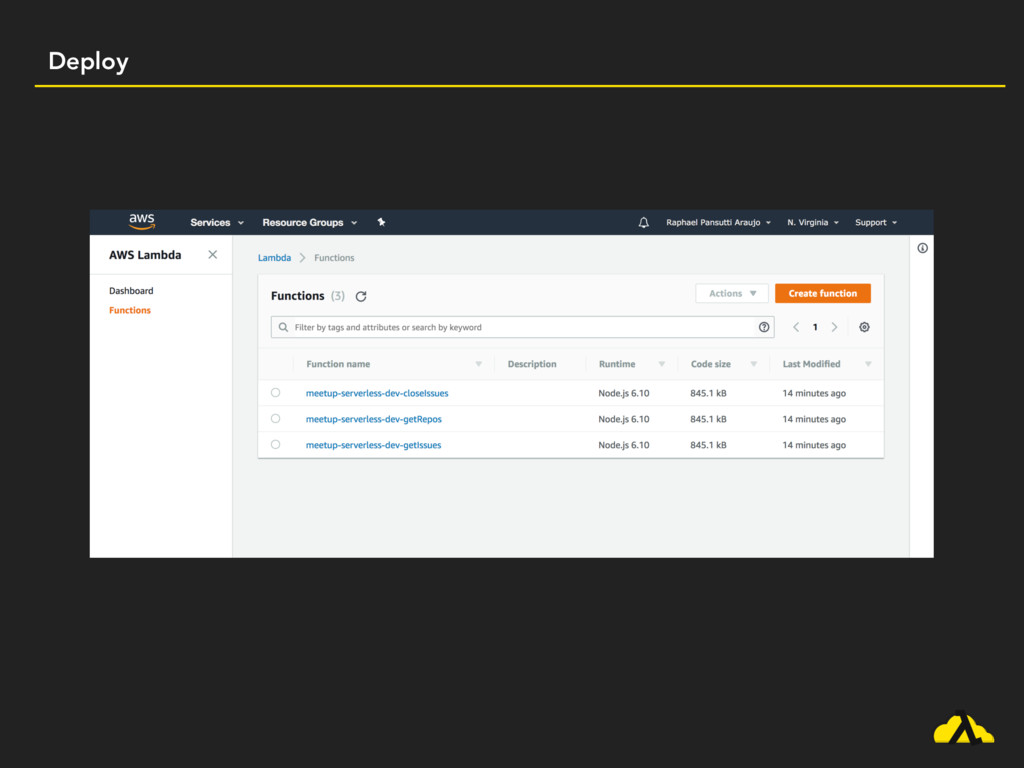Image resolution: width=1024 pixels, height=768 pixels.
Task: Open the search help question icon
Action: [x=764, y=327]
